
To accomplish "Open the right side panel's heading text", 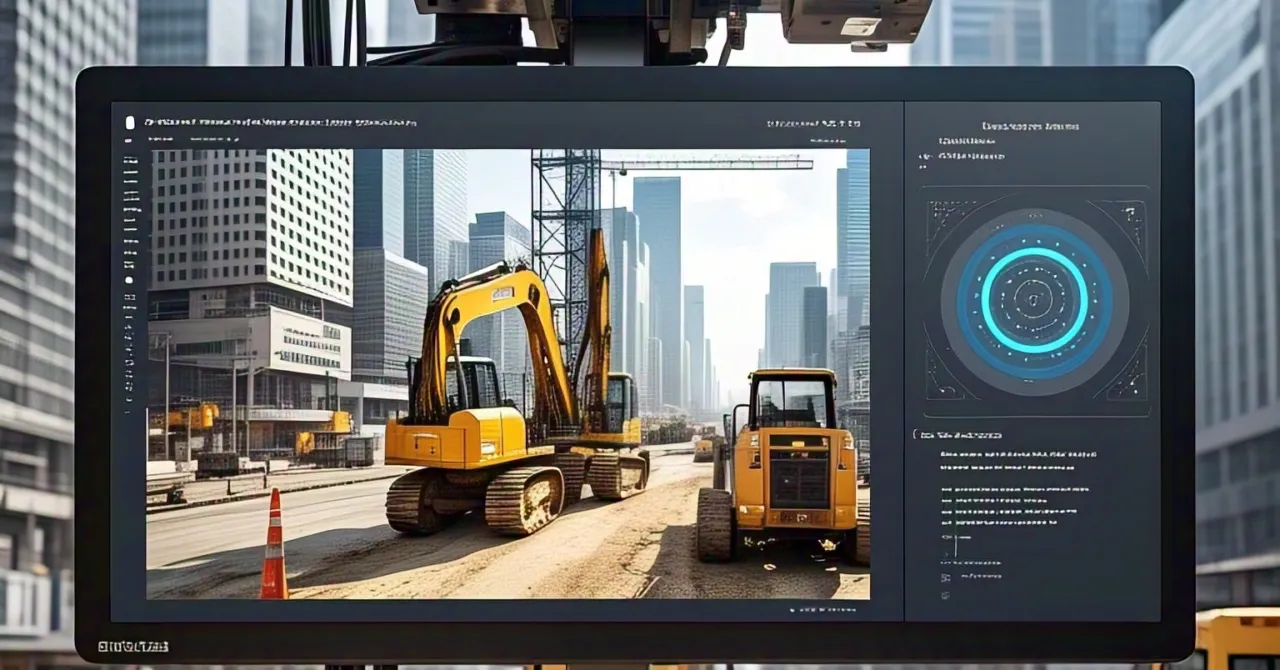I will [x=1030, y=127].
